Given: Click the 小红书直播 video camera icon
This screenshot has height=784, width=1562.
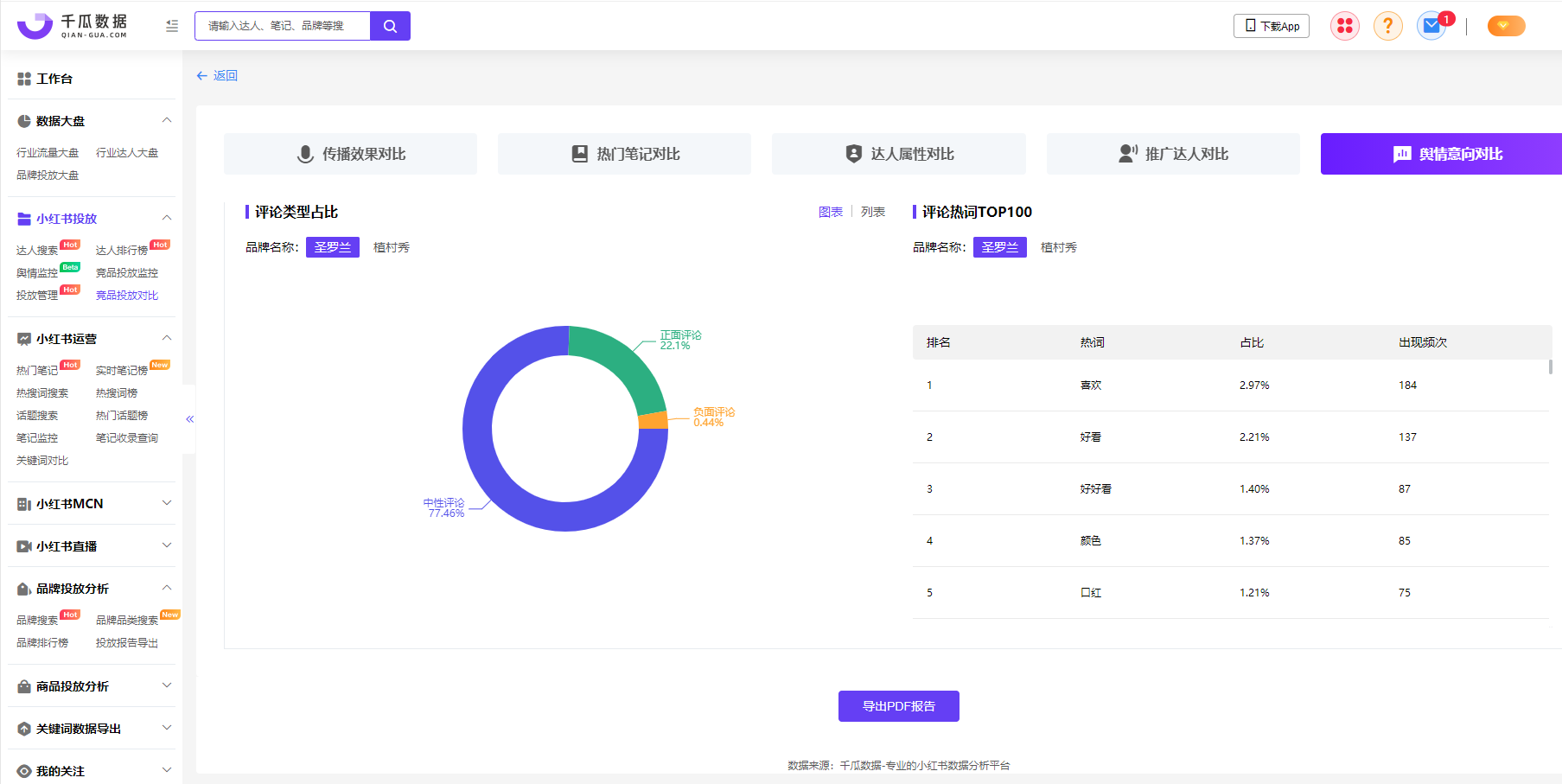Looking at the screenshot, I should click(24, 546).
